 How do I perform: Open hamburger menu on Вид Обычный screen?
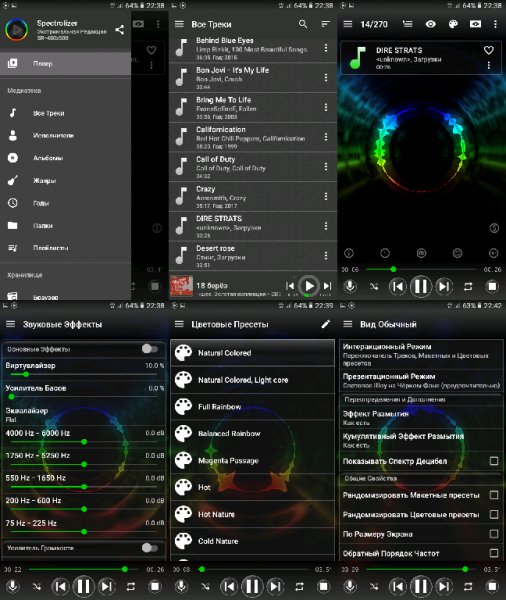(348, 324)
